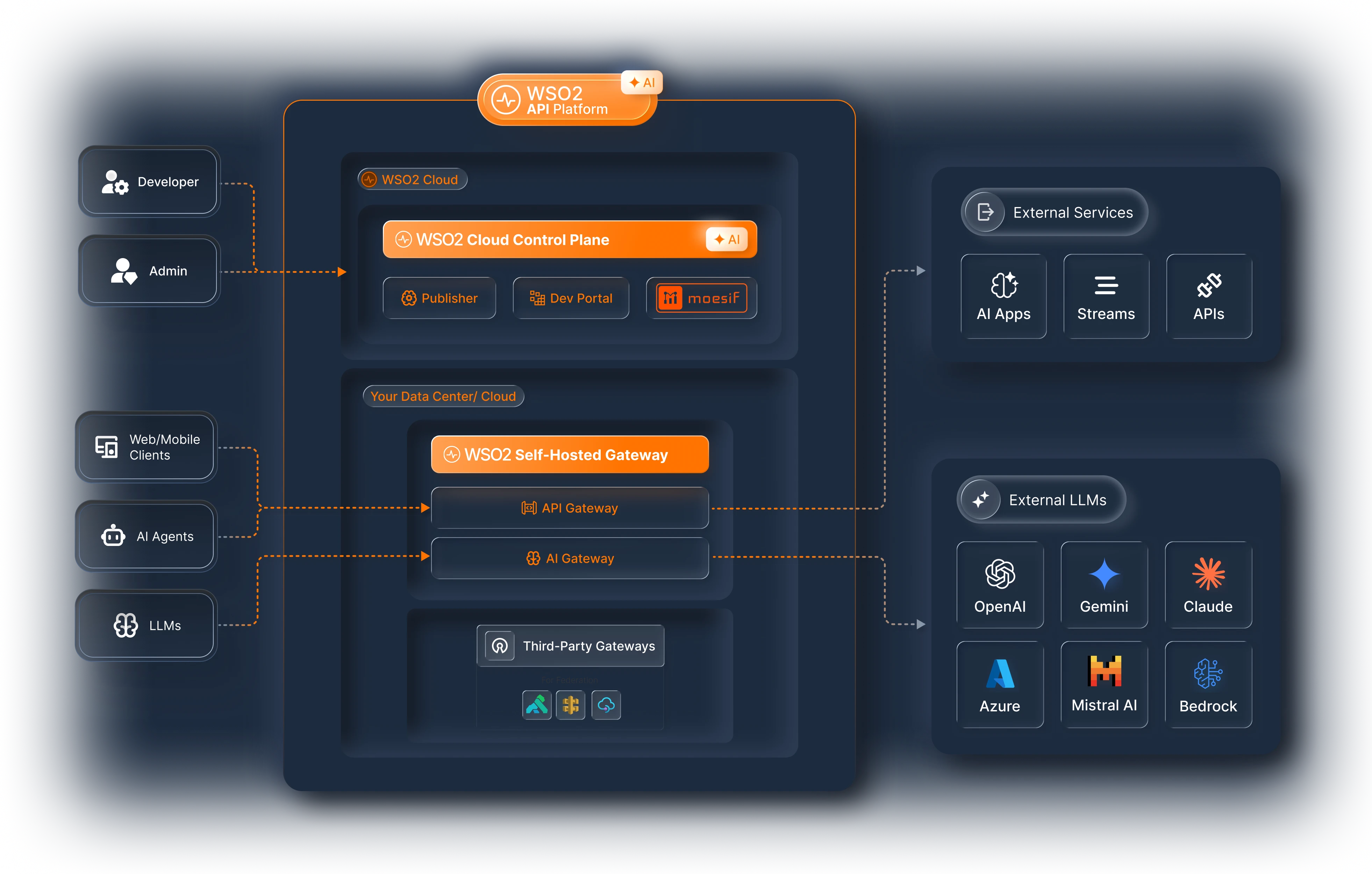The width and height of the screenshot is (1372, 874).
Task: Click the External Services exit-arrow icon
Action: pos(985,212)
